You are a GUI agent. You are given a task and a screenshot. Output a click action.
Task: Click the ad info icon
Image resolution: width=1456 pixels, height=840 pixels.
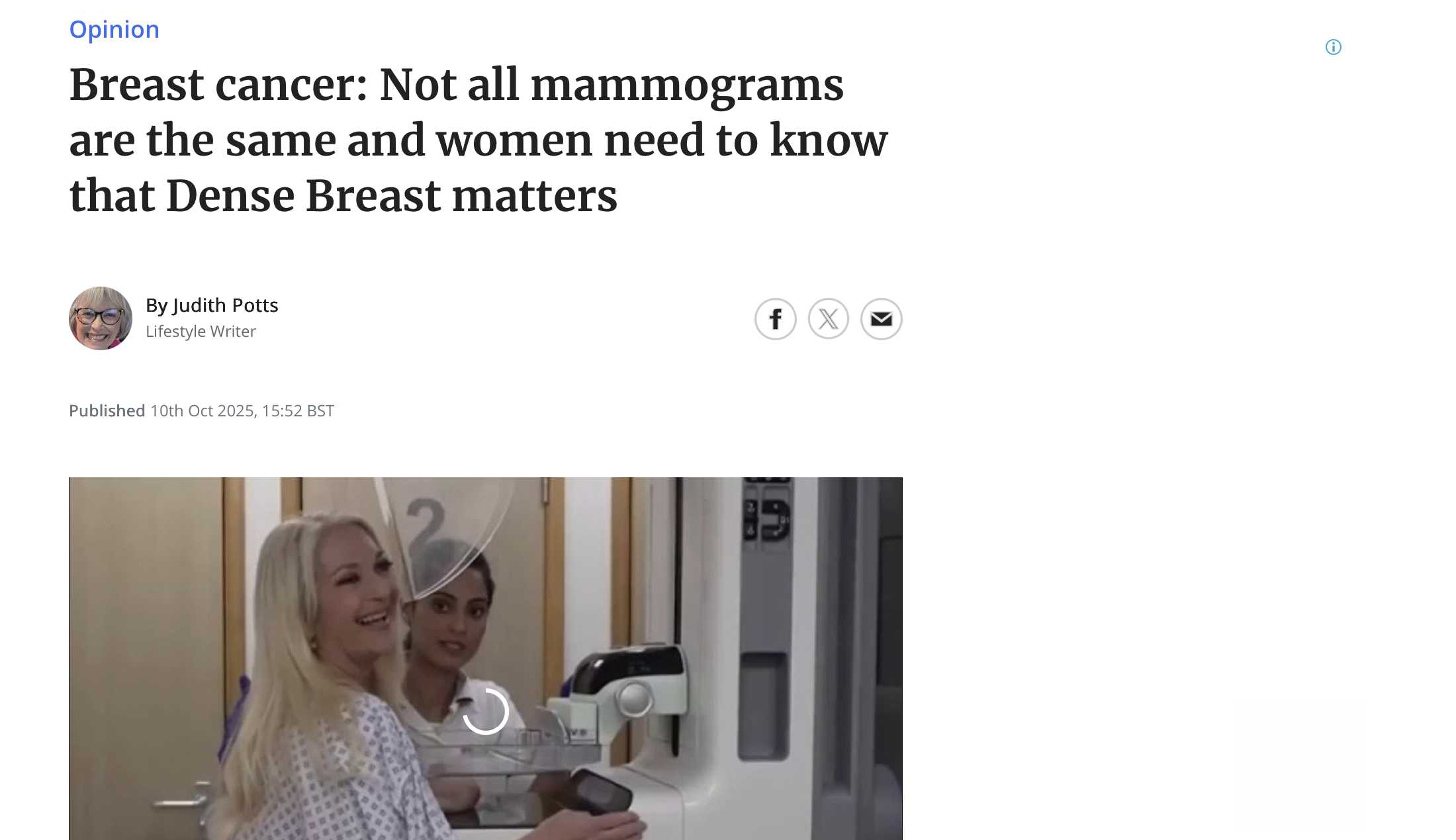1333,47
